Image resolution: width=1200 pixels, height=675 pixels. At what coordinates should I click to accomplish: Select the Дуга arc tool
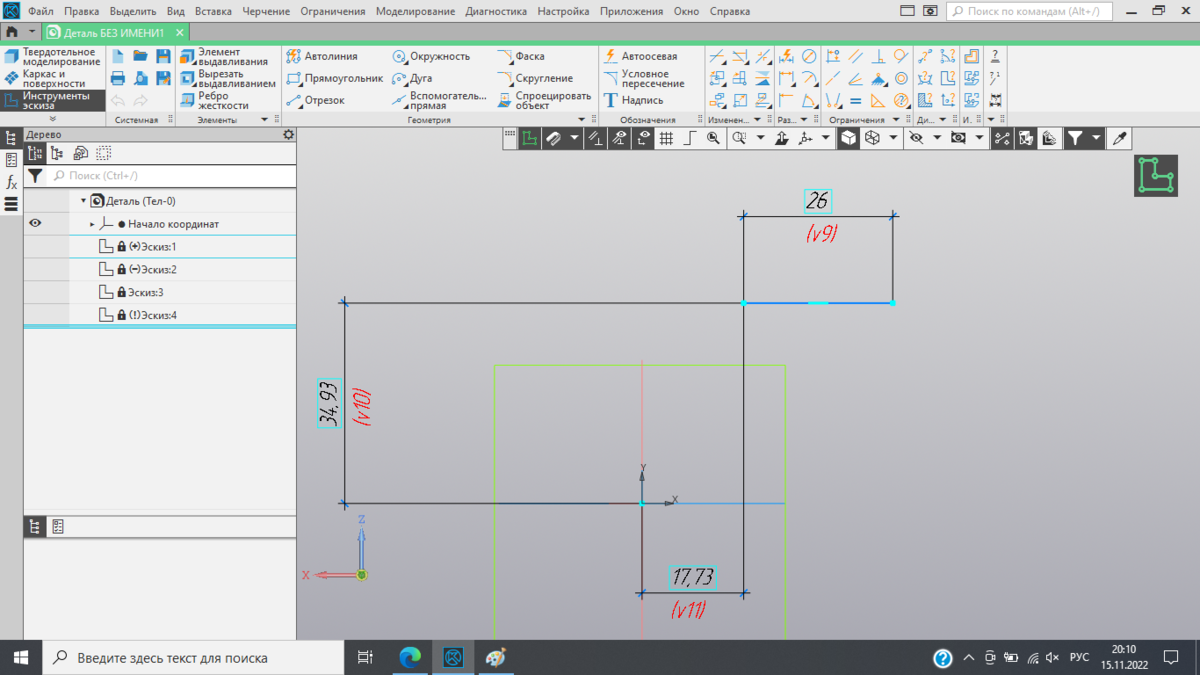[412, 78]
